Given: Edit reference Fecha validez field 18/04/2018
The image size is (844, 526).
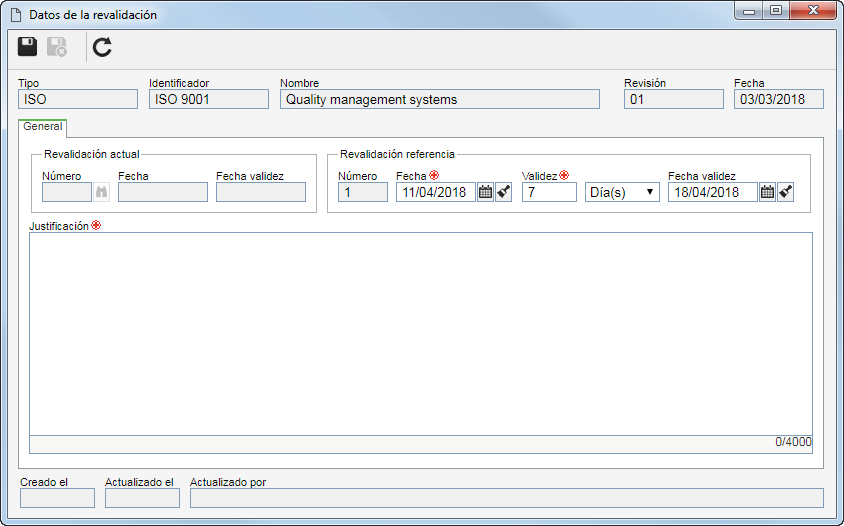Looking at the screenshot, I should point(713,192).
